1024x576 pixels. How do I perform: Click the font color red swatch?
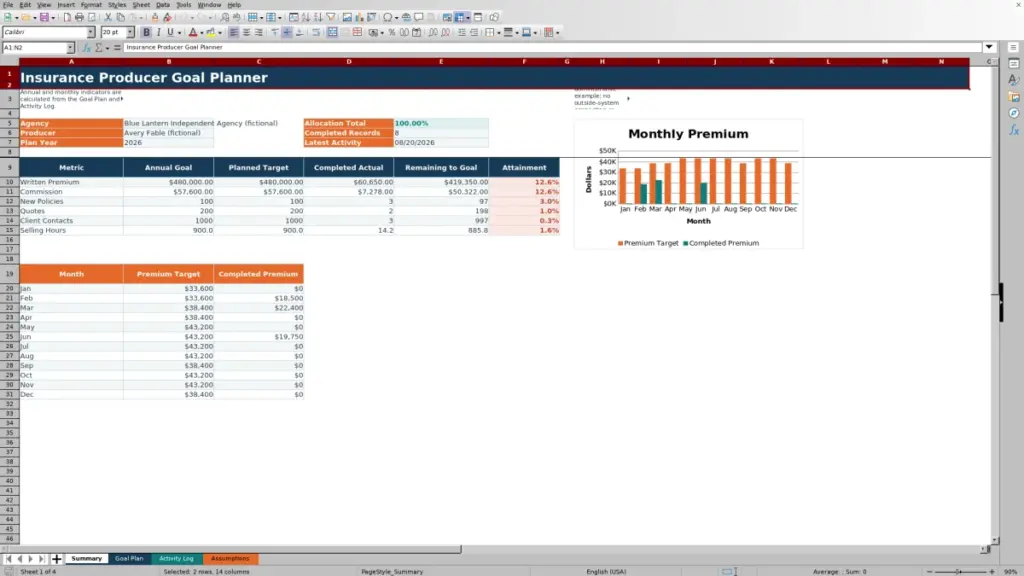pos(193,33)
